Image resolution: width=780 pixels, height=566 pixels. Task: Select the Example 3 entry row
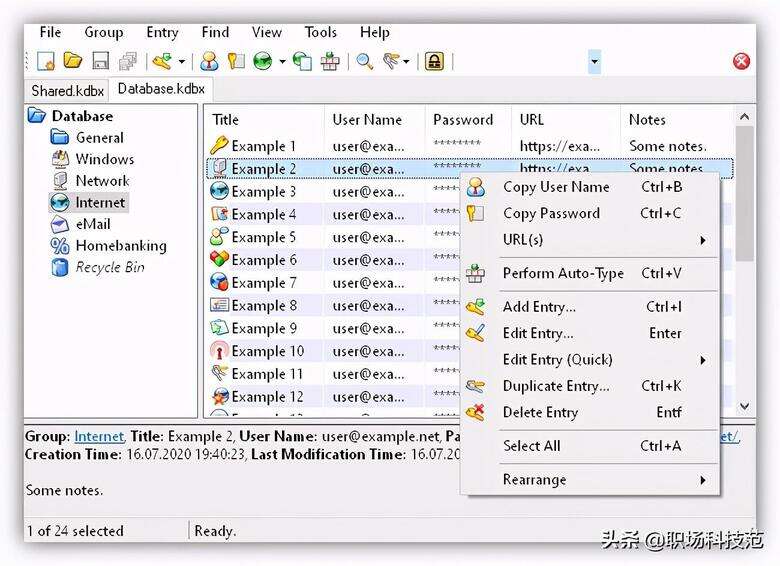coord(333,191)
